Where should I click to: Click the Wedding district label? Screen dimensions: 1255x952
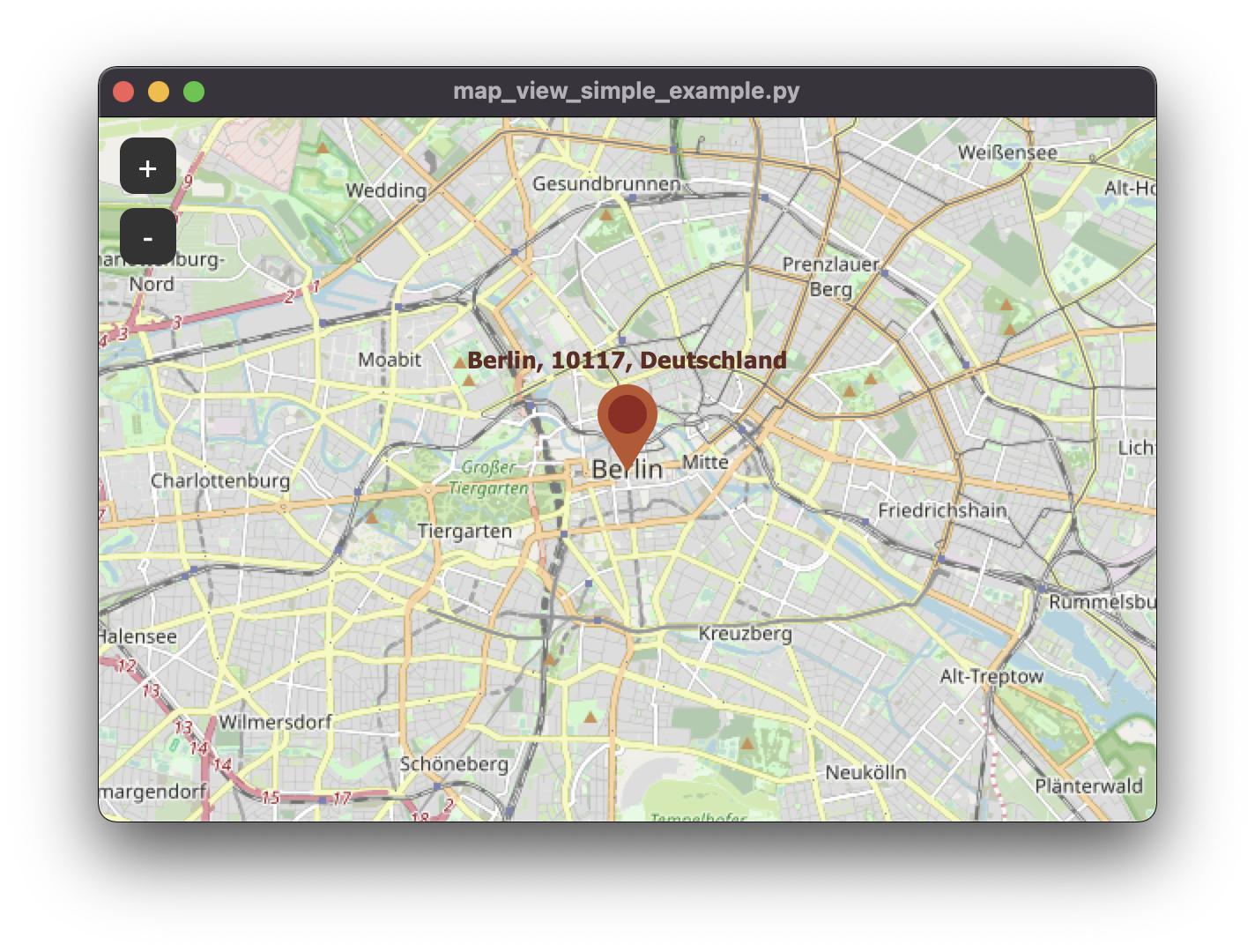(x=386, y=190)
